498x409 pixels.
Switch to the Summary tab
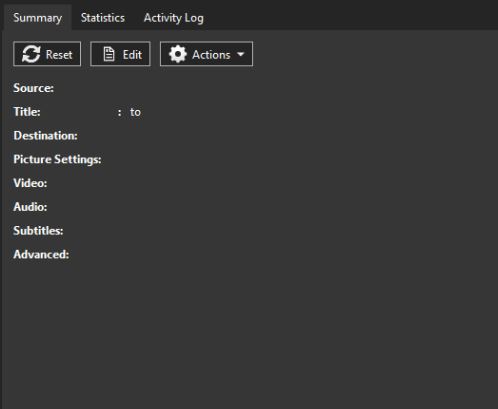(37, 18)
